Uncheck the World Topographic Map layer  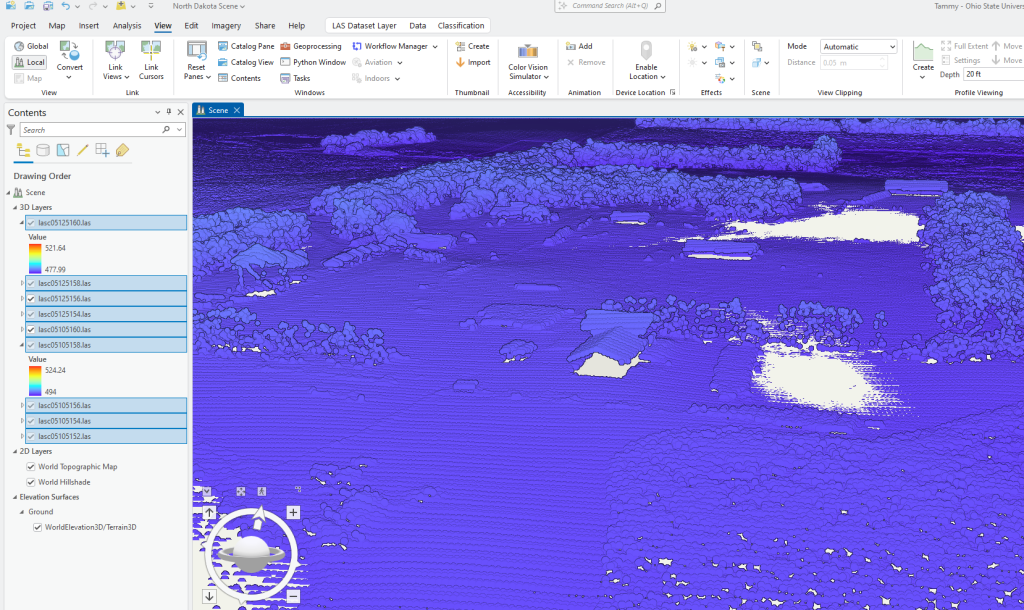coord(33,466)
